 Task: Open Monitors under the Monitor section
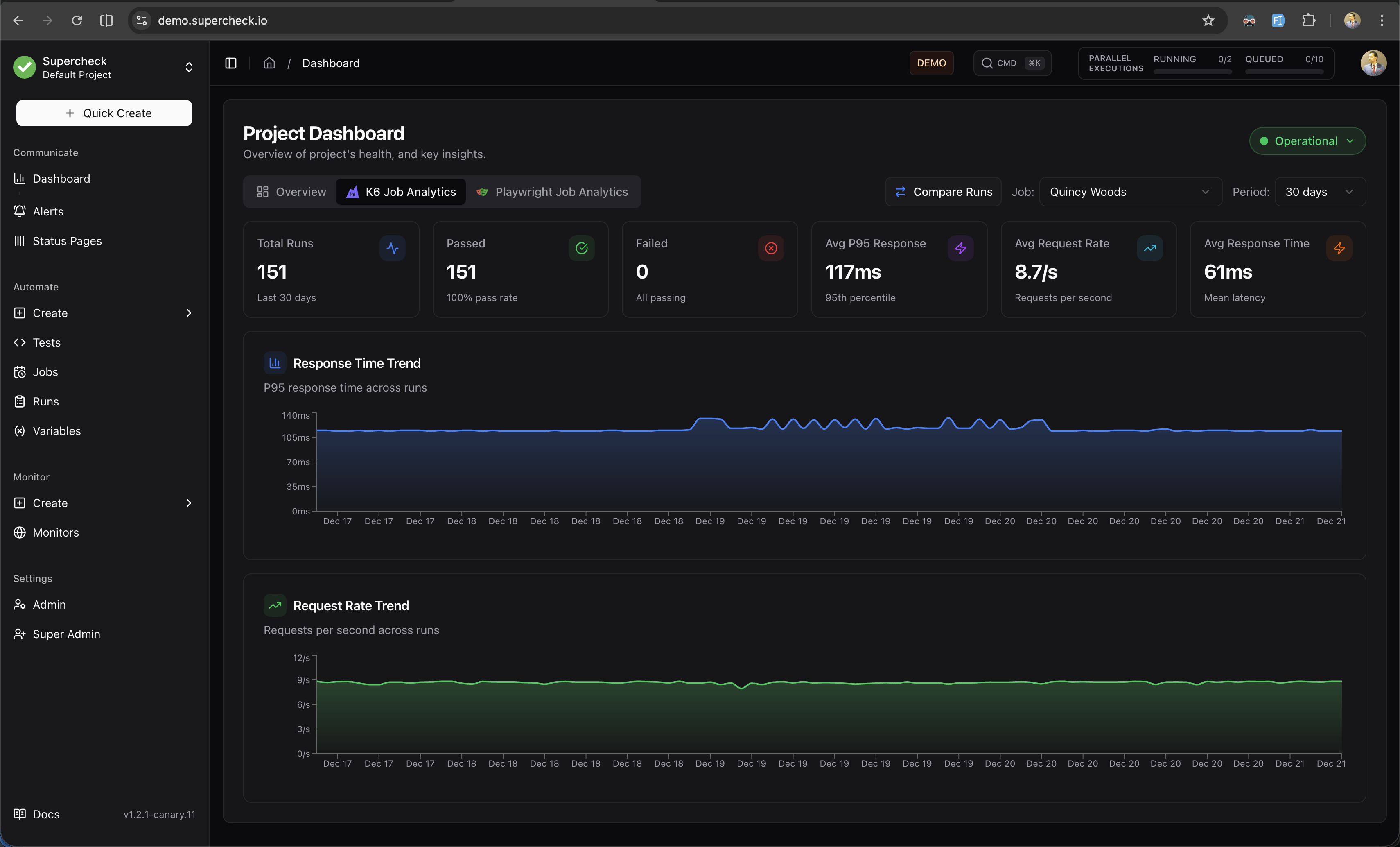[x=55, y=532]
